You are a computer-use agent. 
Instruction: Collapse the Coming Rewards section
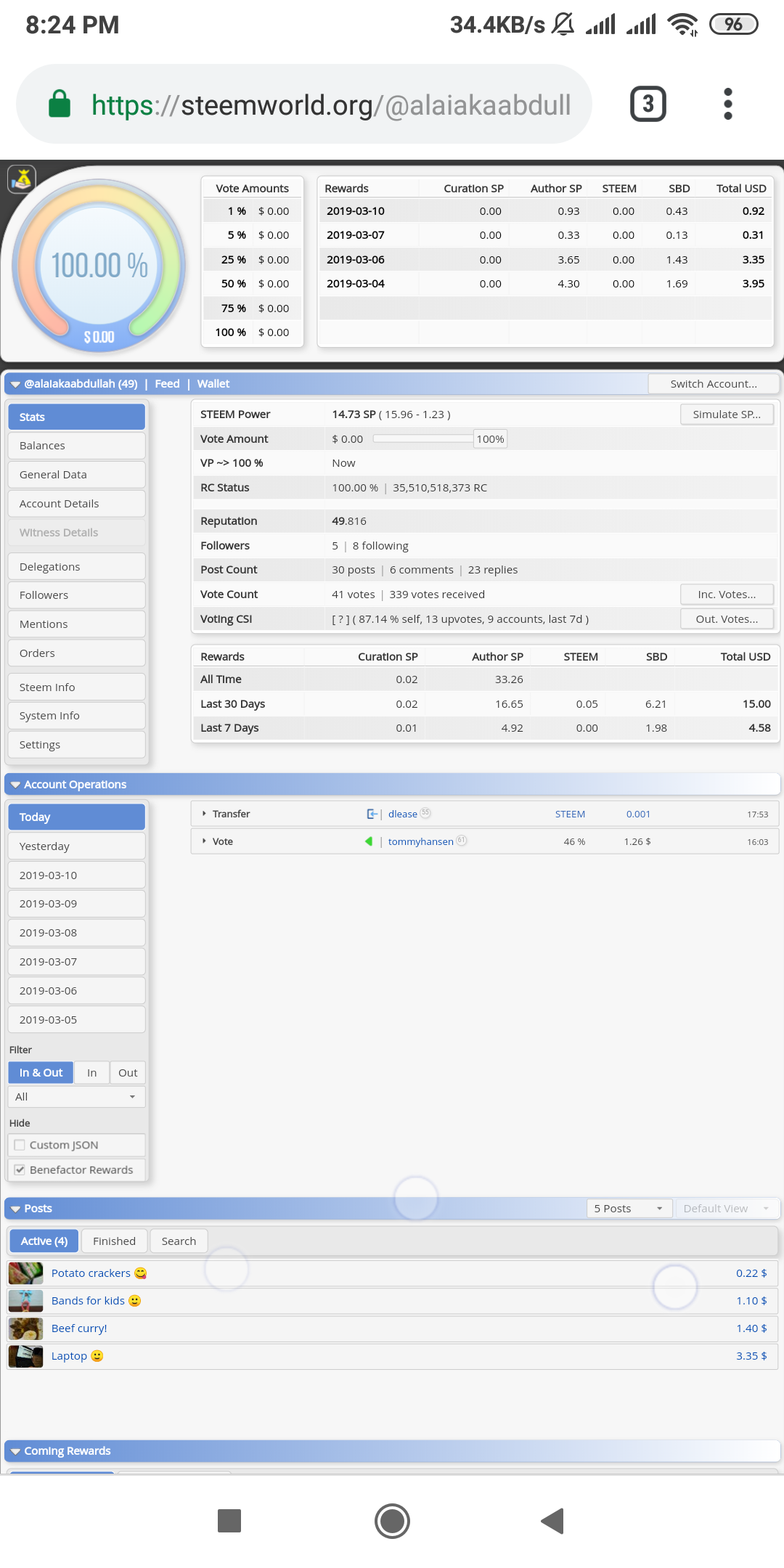pyautogui.click(x=15, y=1451)
